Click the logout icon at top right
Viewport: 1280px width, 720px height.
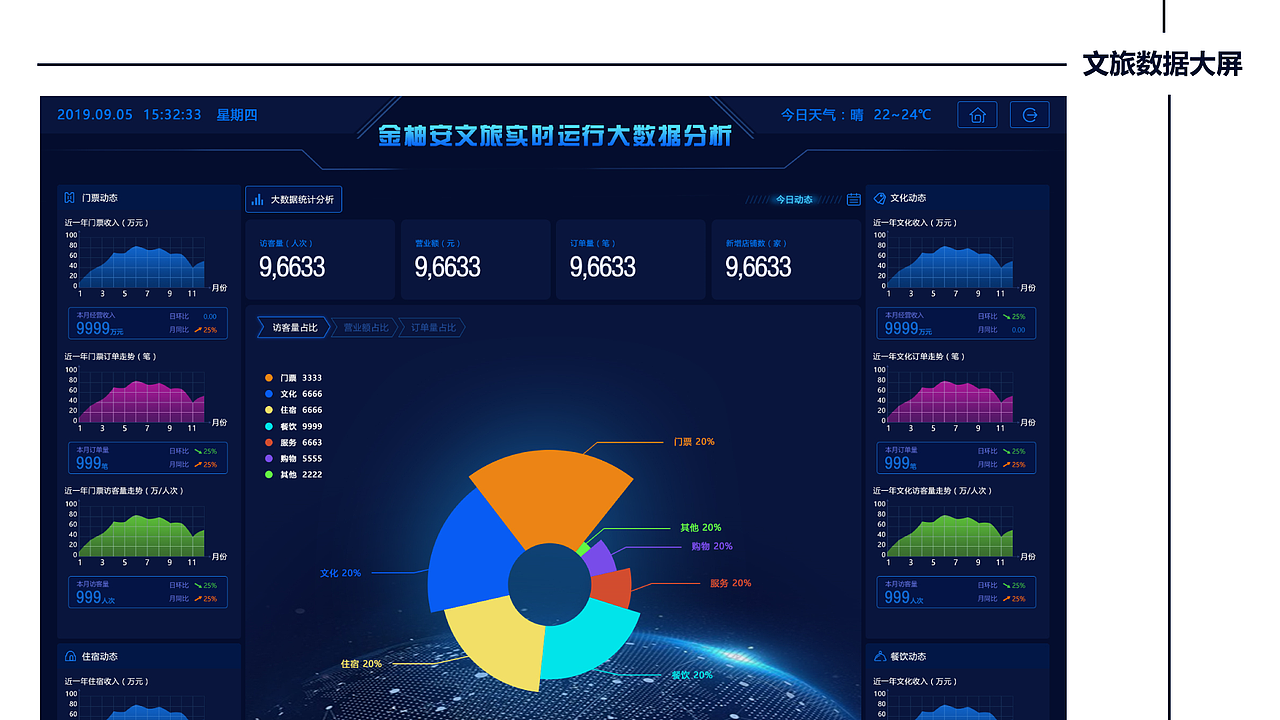pyautogui.click(x=1030, y=115)
